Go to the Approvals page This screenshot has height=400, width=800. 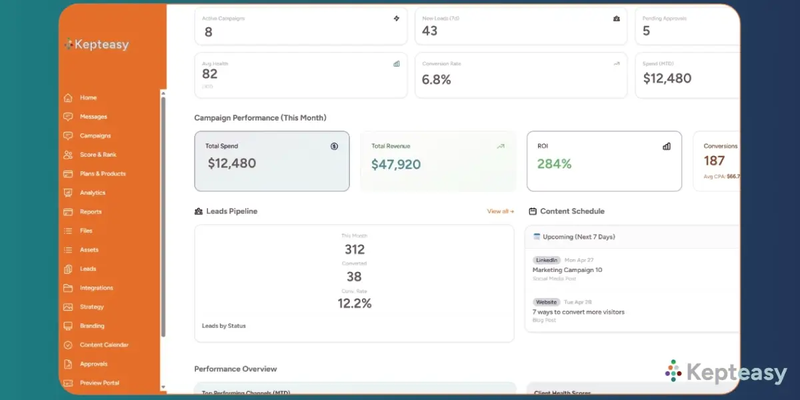93,364
